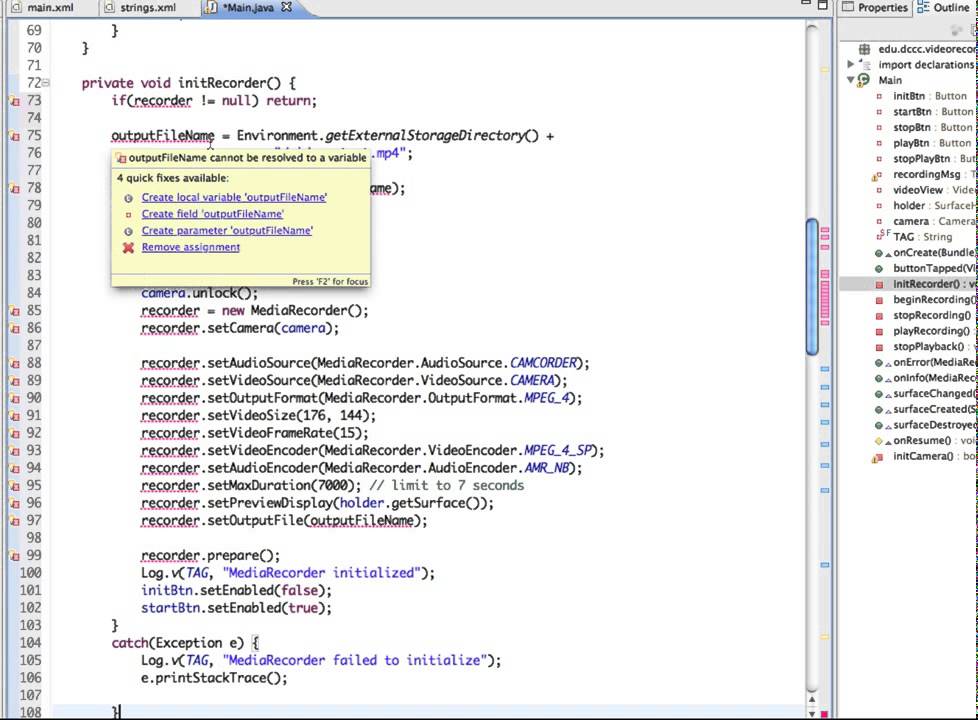Viewport: 978px width, 720px height.
Task: Choose Create parameter 'outputFileName' quick fix
Action: (227, 231)
